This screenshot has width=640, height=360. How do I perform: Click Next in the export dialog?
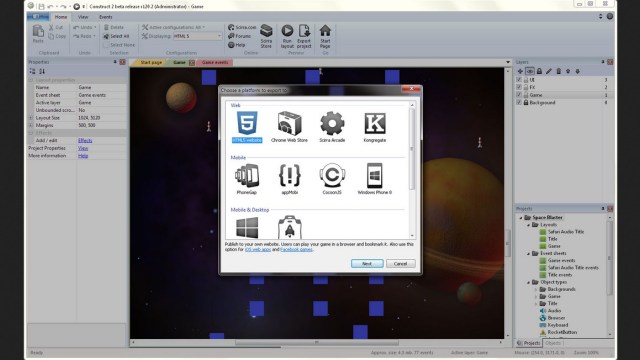[x=367, y=264]
